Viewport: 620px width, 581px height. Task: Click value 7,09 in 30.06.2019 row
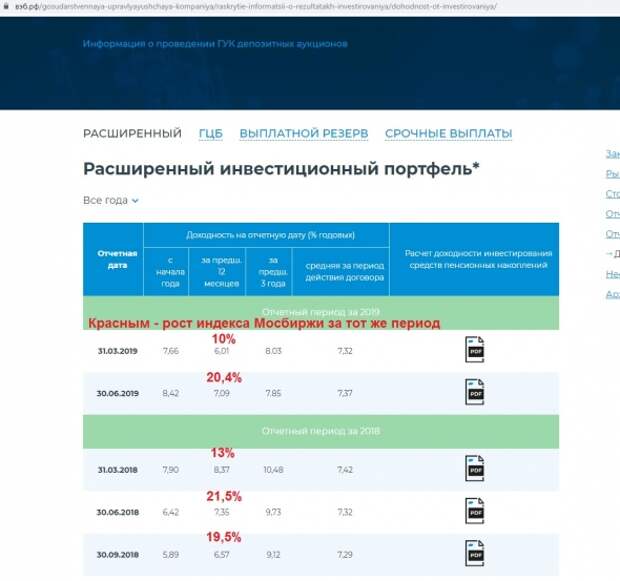tap(221, 394)
